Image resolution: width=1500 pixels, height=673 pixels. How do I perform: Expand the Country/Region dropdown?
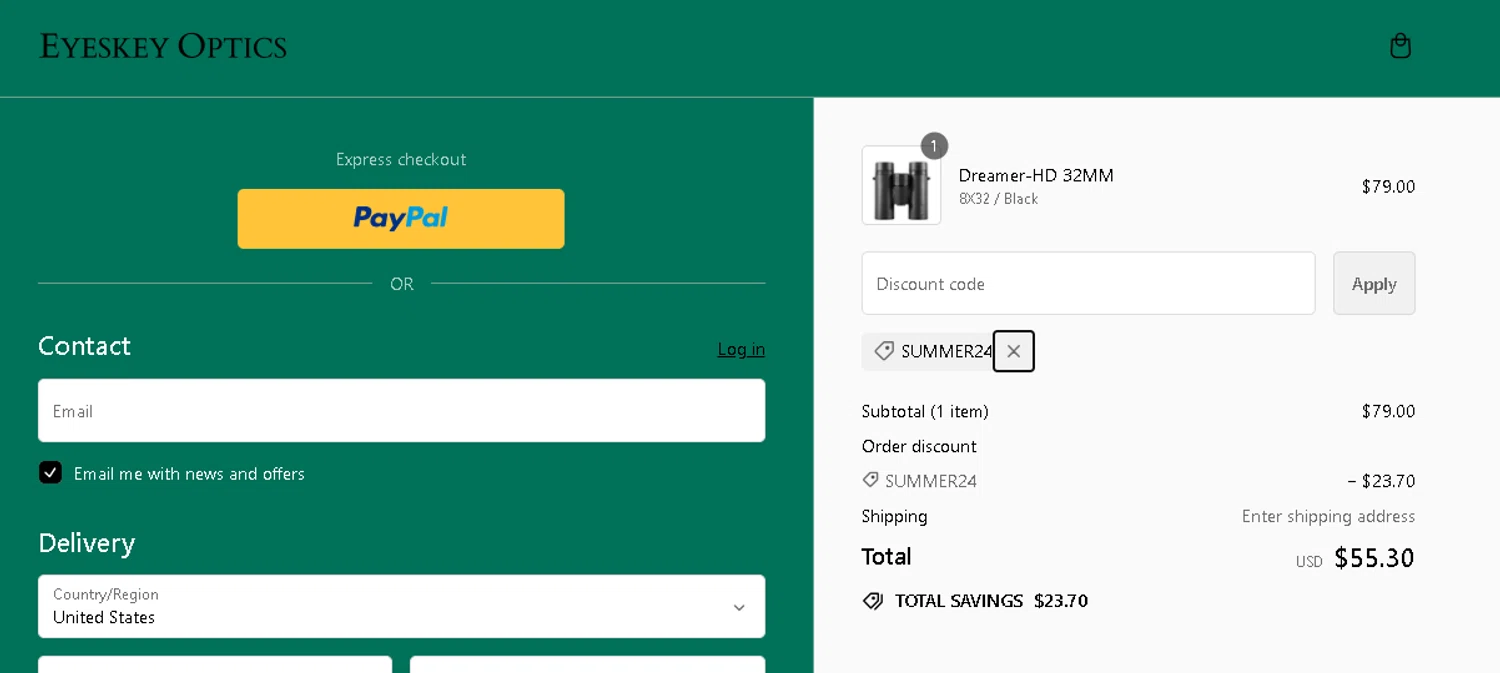click(x=401, y=606)
